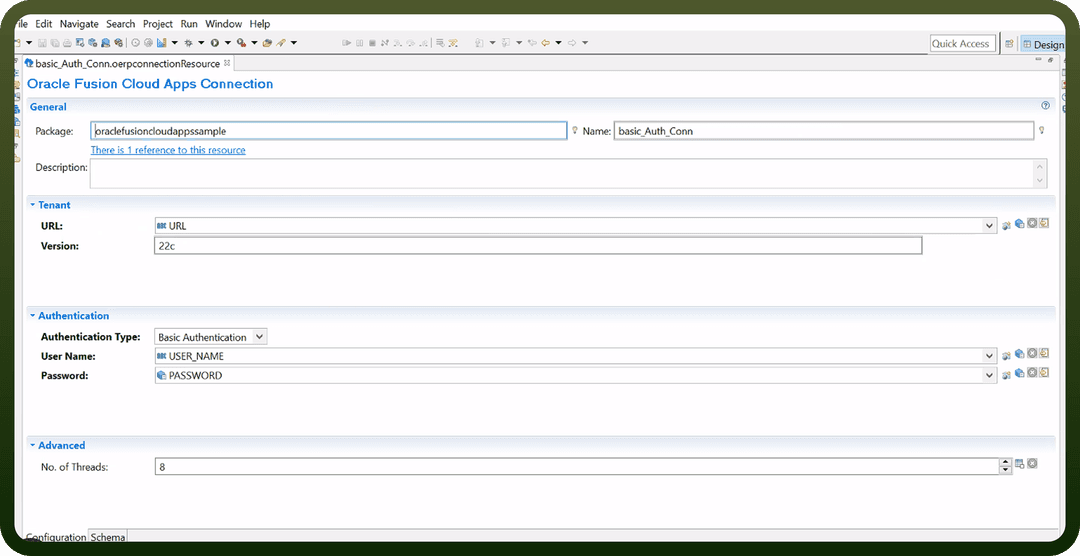The image size is (1080, 556).
Task: Click the property icon beside No. of Threads
Action: pos(1019,464)
